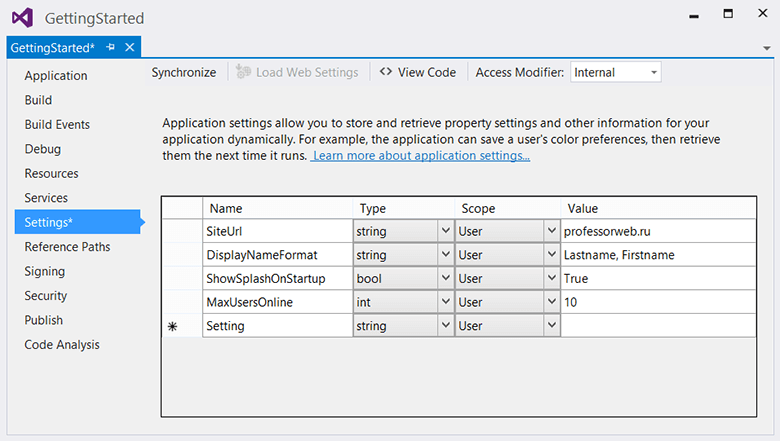The width and height of the screenshot is (780, 441).
Task: Click the Synchronize button
Action: [x=184, y=72]
